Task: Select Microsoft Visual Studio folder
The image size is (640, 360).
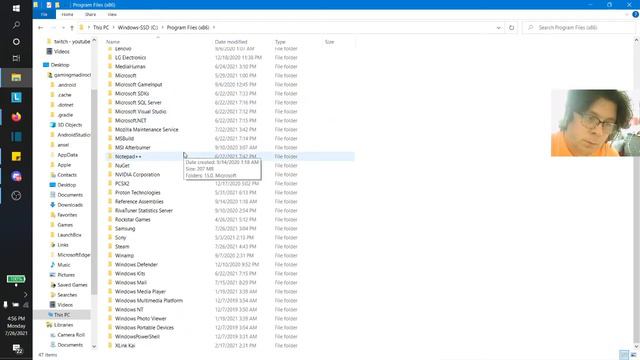Action: (140, 111)
